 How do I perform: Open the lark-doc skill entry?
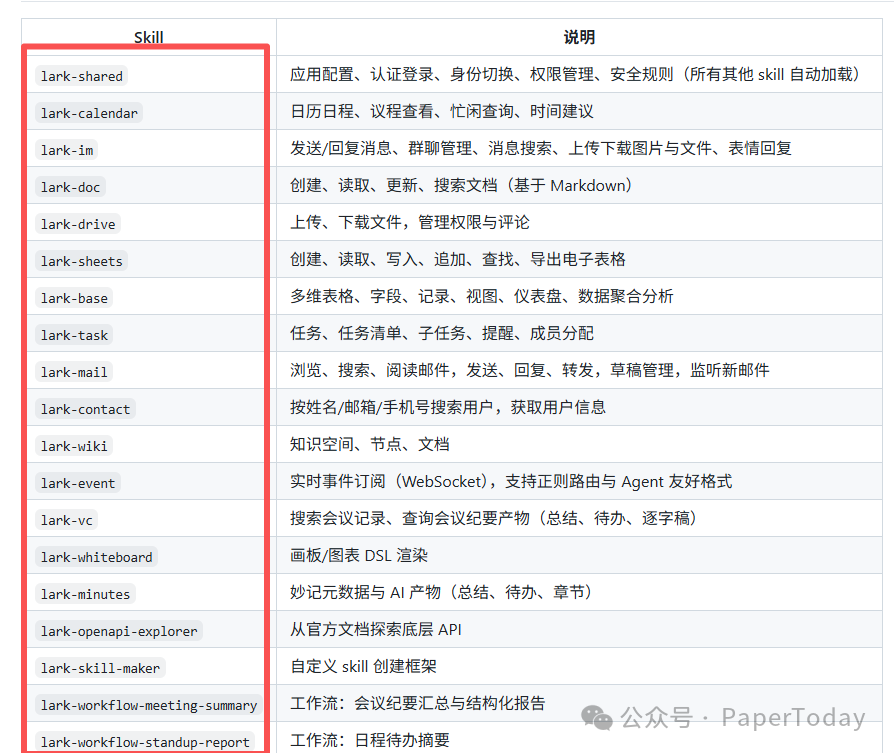(70, 187)
